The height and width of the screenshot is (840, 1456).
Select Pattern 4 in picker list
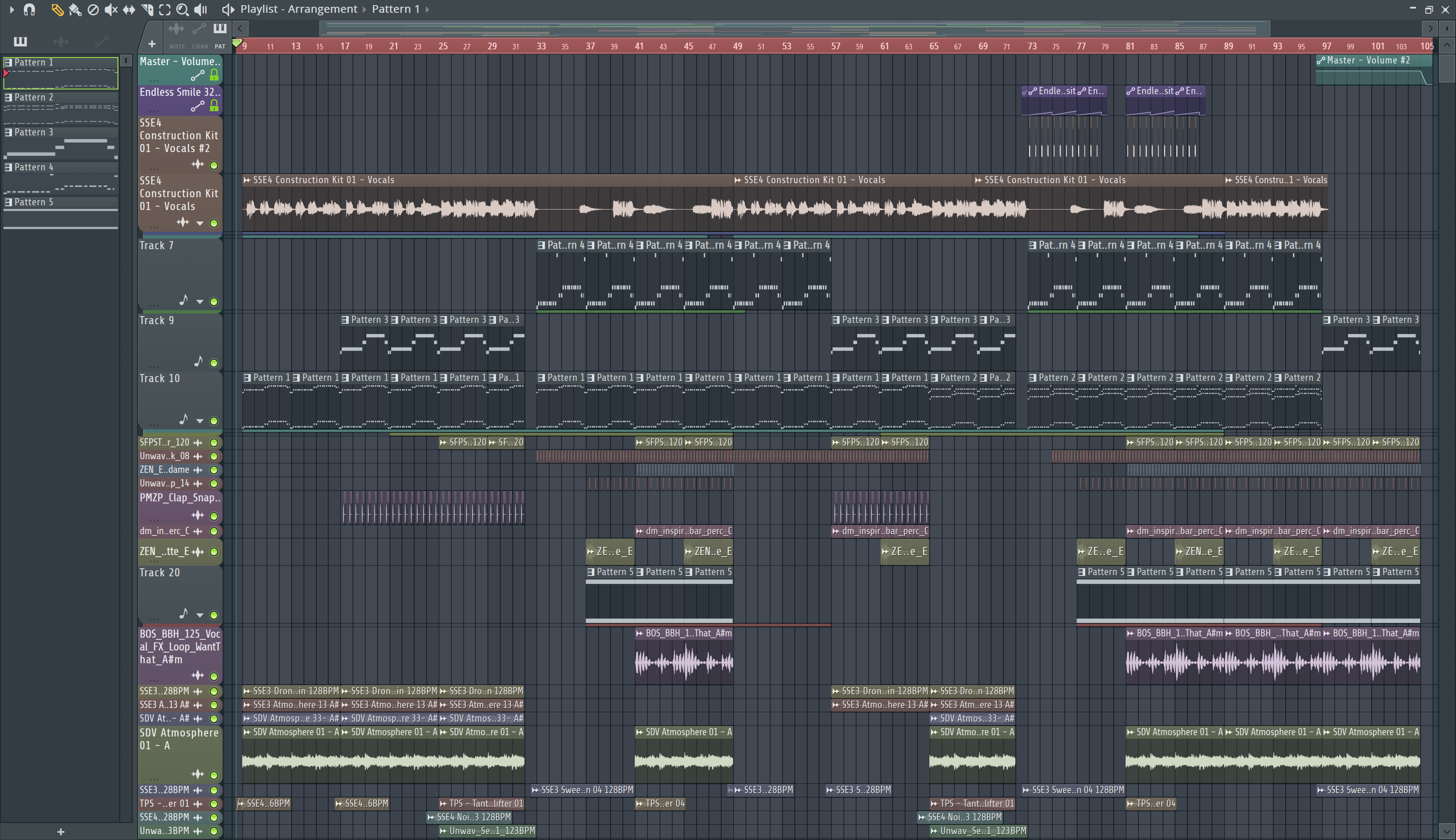(60, 178)
